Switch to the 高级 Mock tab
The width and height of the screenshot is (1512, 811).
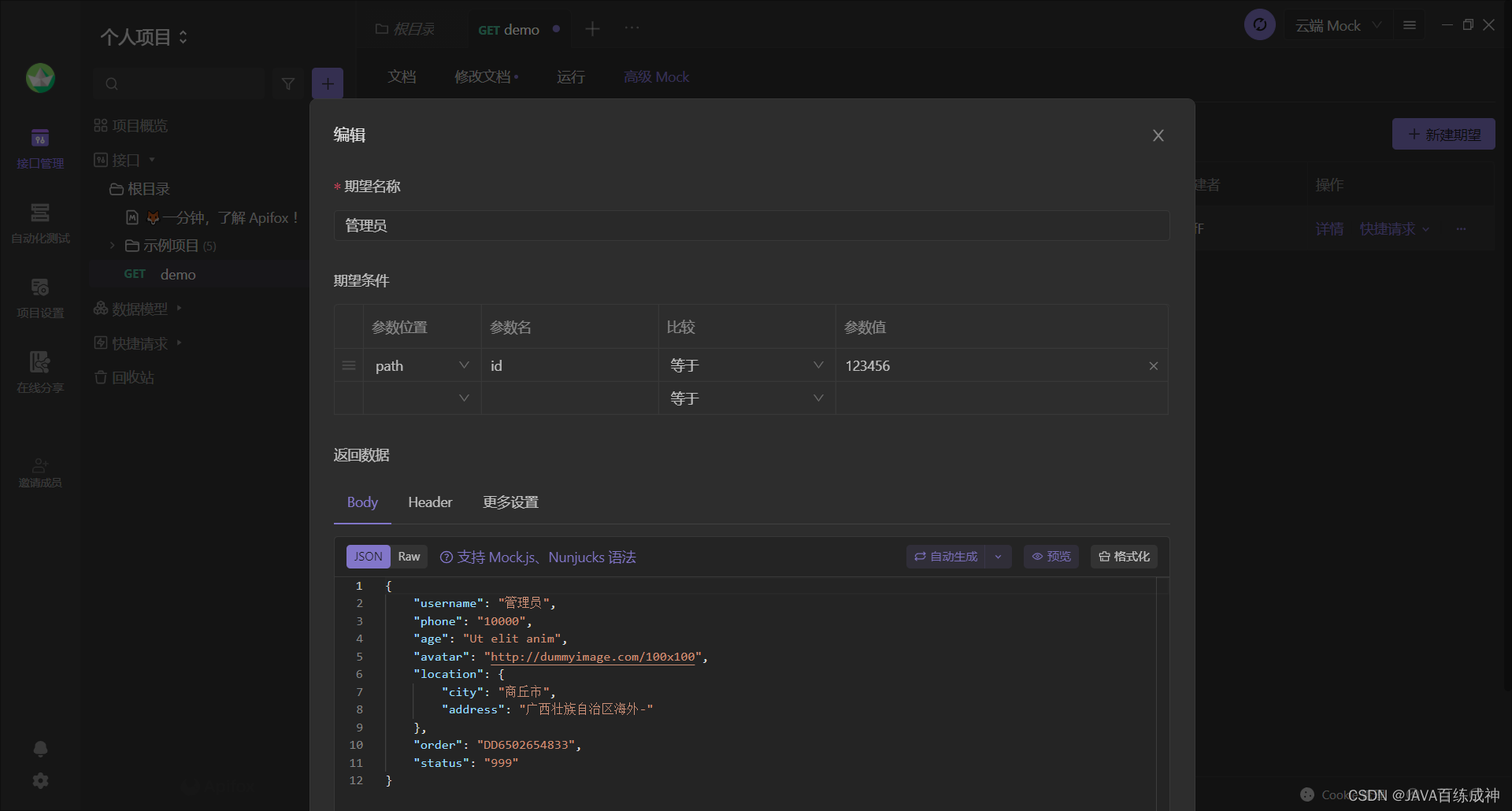pos(656,77)
